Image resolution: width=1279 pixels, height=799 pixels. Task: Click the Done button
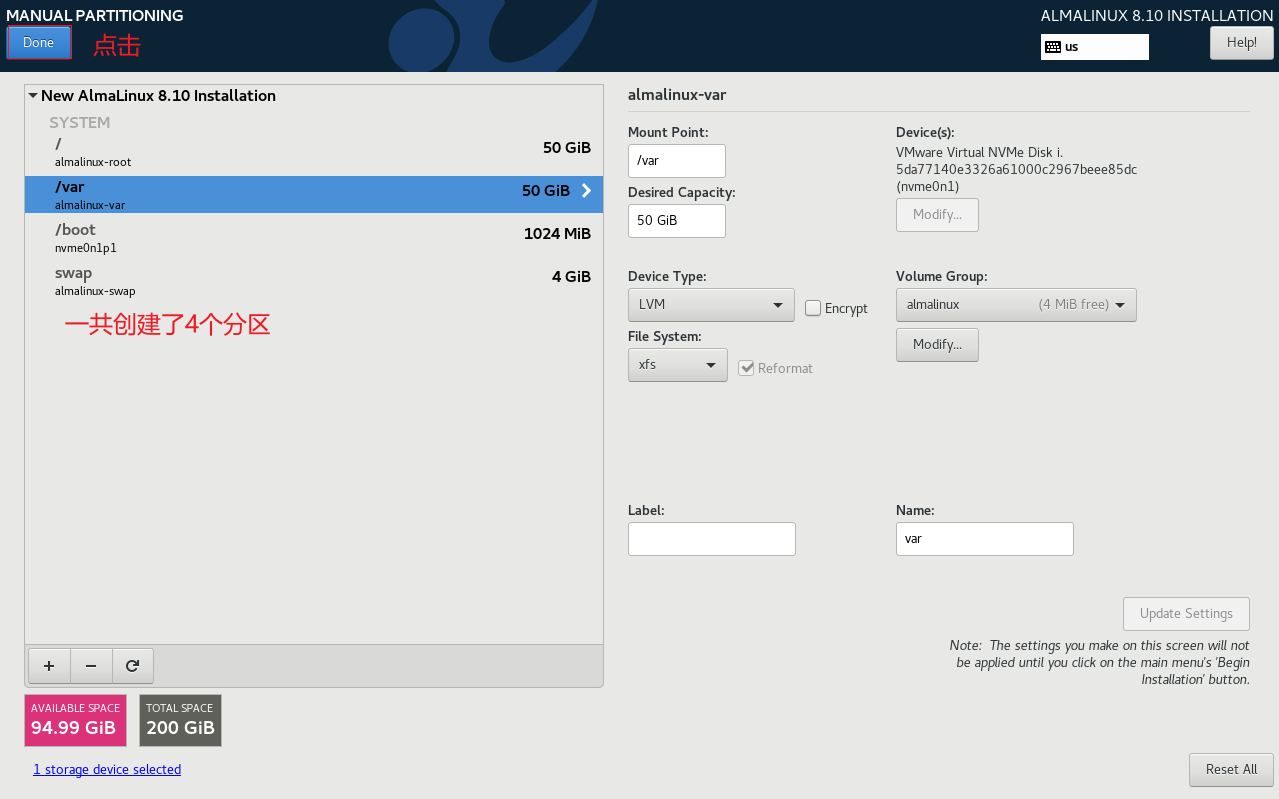(x=39, y=43)
